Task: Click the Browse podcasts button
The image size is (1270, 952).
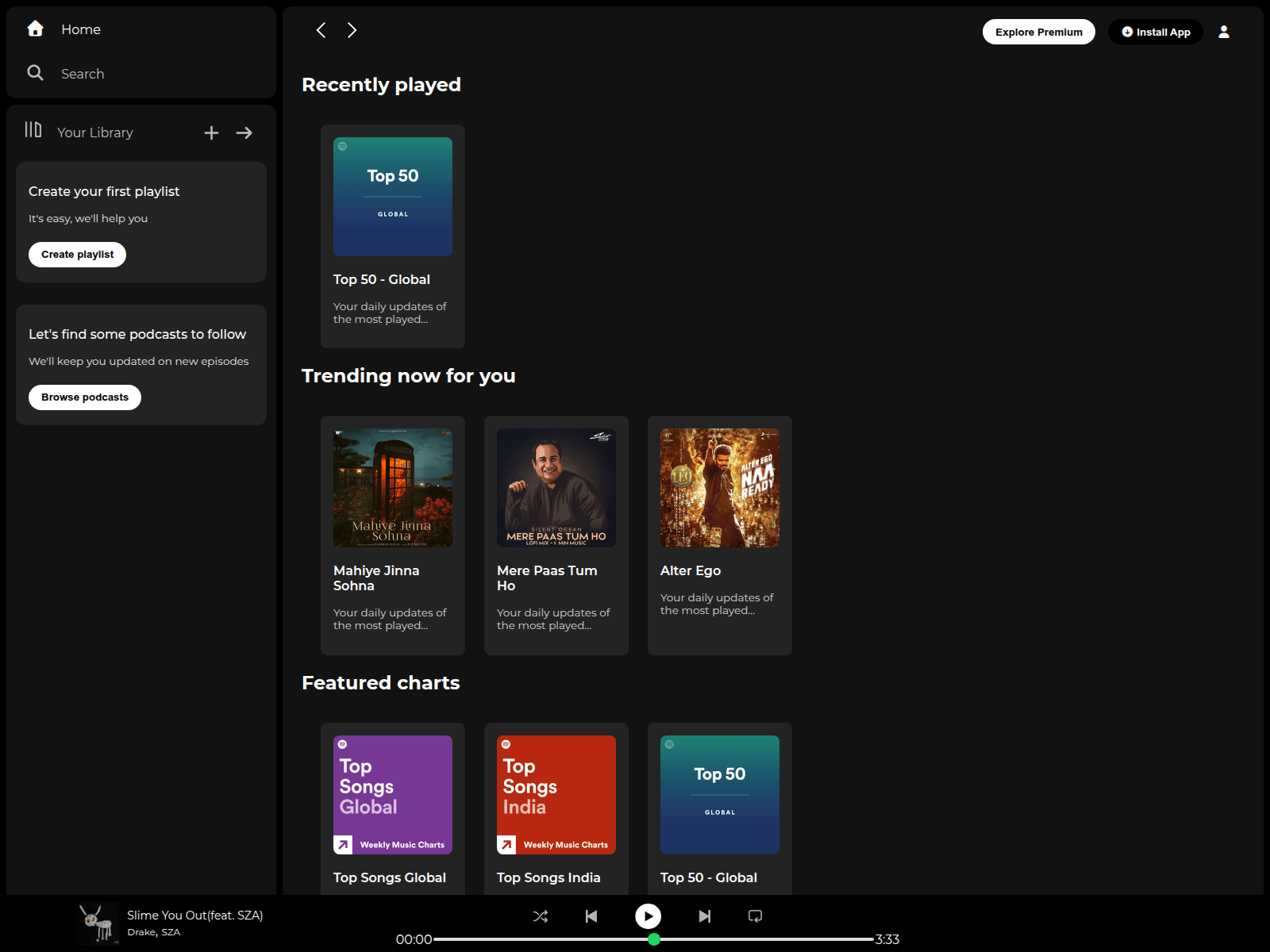Action: click(x=85, y=397)
